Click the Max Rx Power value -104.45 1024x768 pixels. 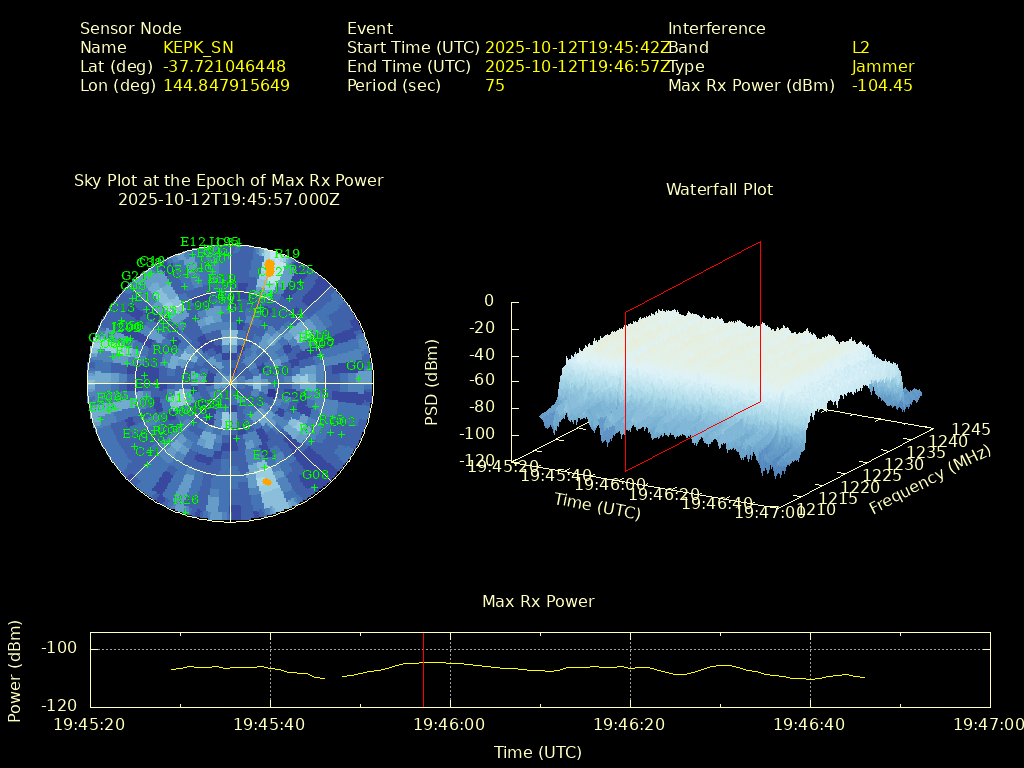click(881, 85)
